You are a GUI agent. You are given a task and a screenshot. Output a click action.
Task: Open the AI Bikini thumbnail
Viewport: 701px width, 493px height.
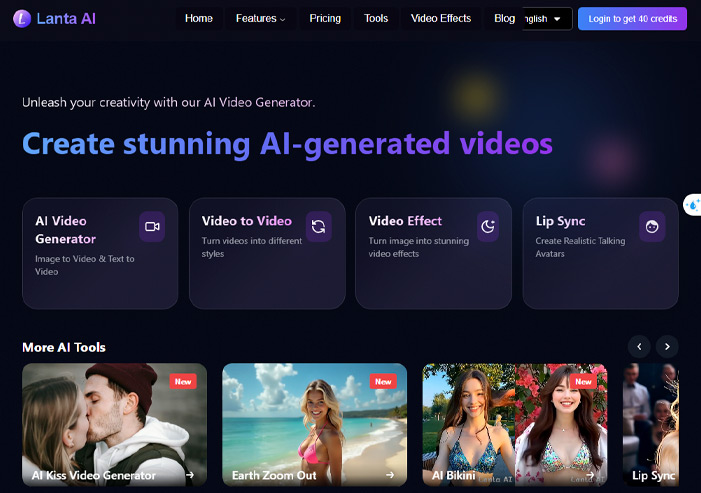tap(515, 424)
